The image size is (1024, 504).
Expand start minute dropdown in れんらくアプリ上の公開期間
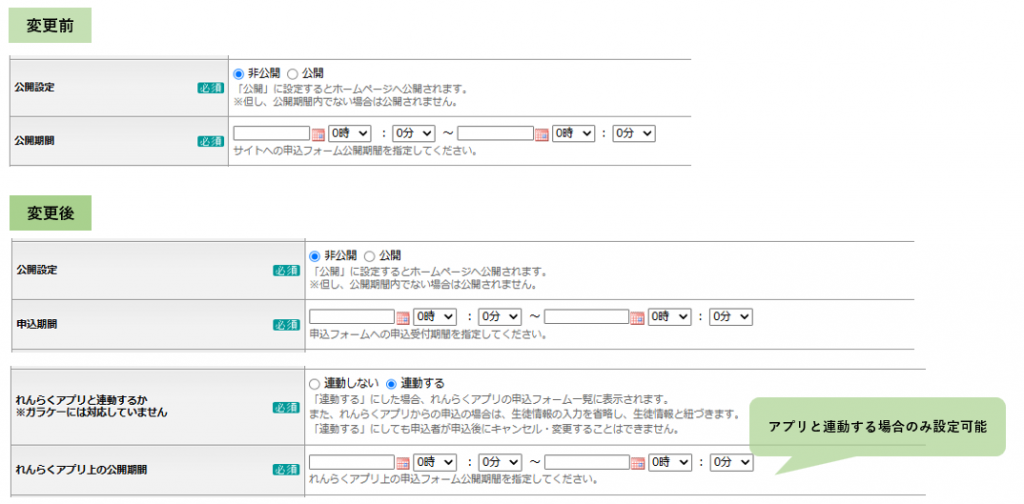(500, 462)
